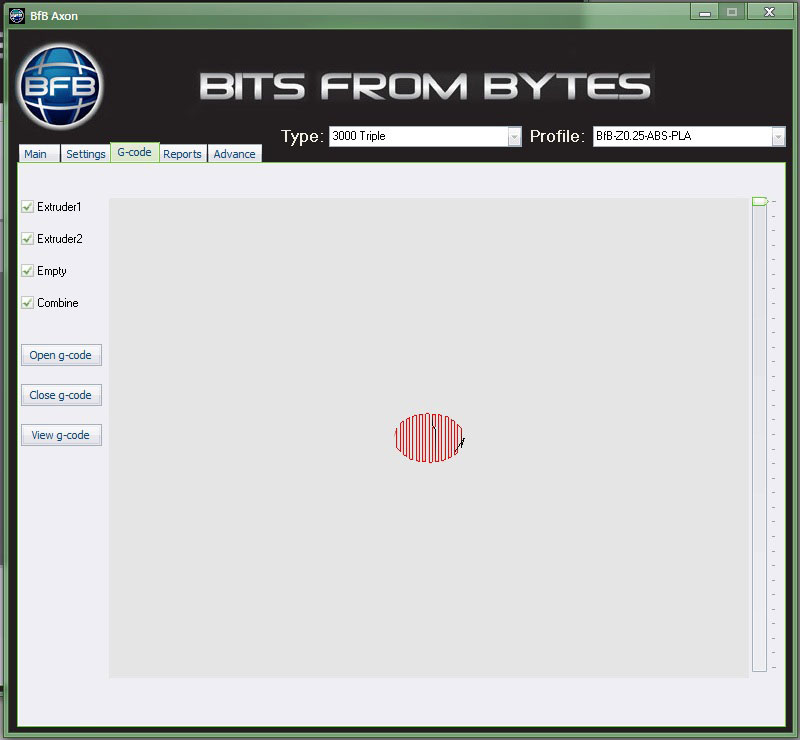Open the Settings tab
Image resolution: width=800 pixels, height=740 pixels.
pos(85,154)
